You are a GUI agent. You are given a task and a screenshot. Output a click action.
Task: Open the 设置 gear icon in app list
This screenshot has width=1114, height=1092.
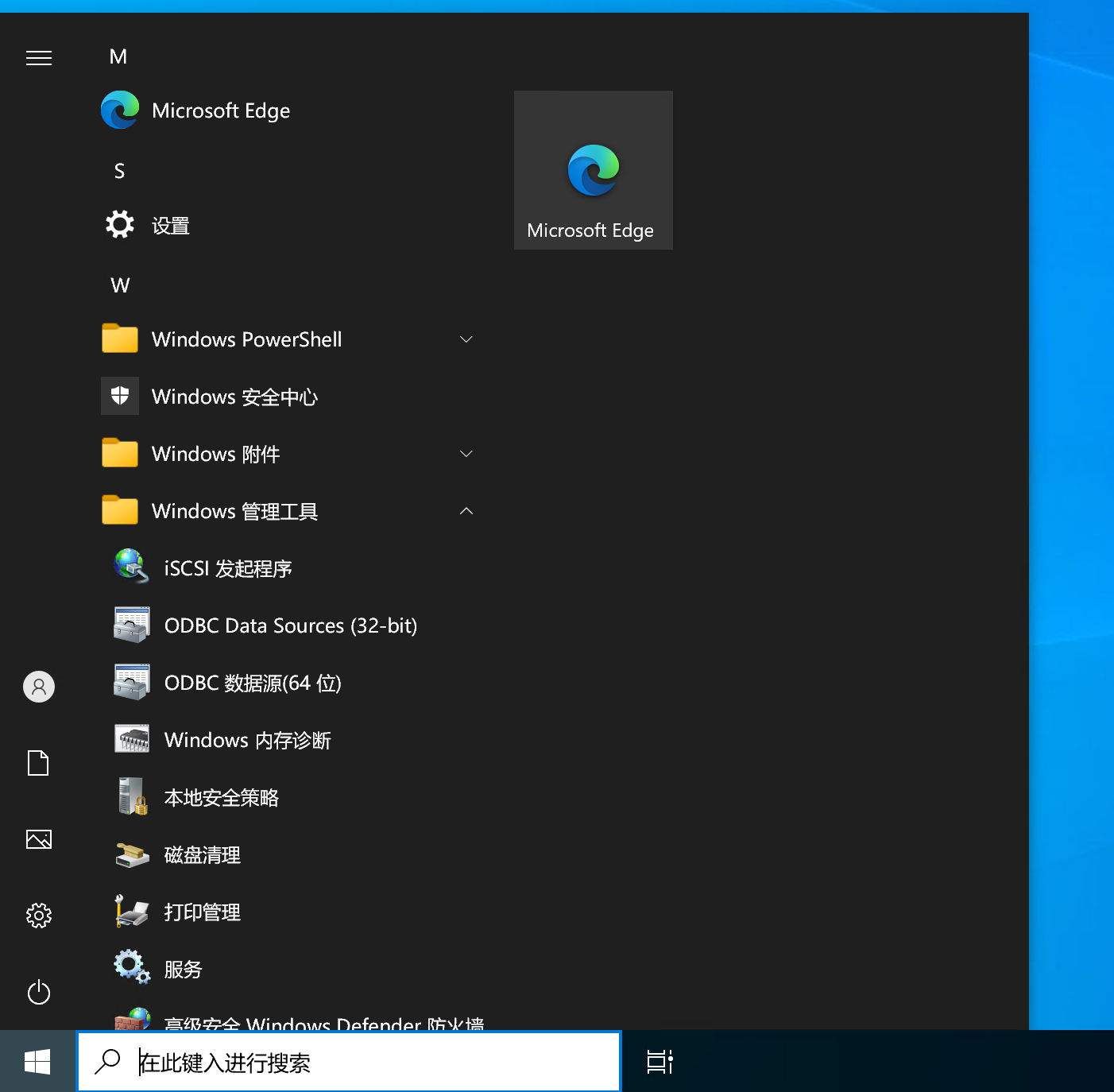[x=120, y=225]
